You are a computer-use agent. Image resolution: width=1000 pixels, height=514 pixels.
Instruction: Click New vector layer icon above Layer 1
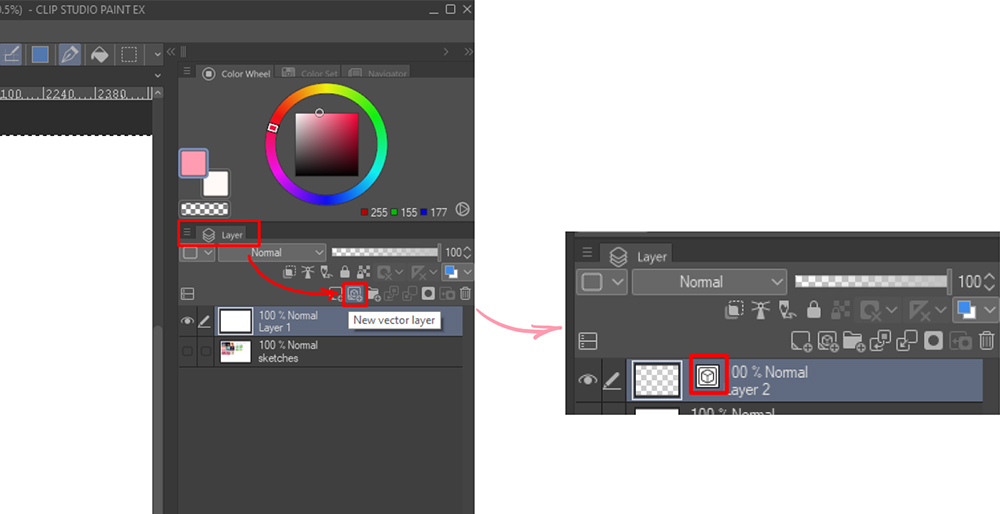tap(353, 294)
